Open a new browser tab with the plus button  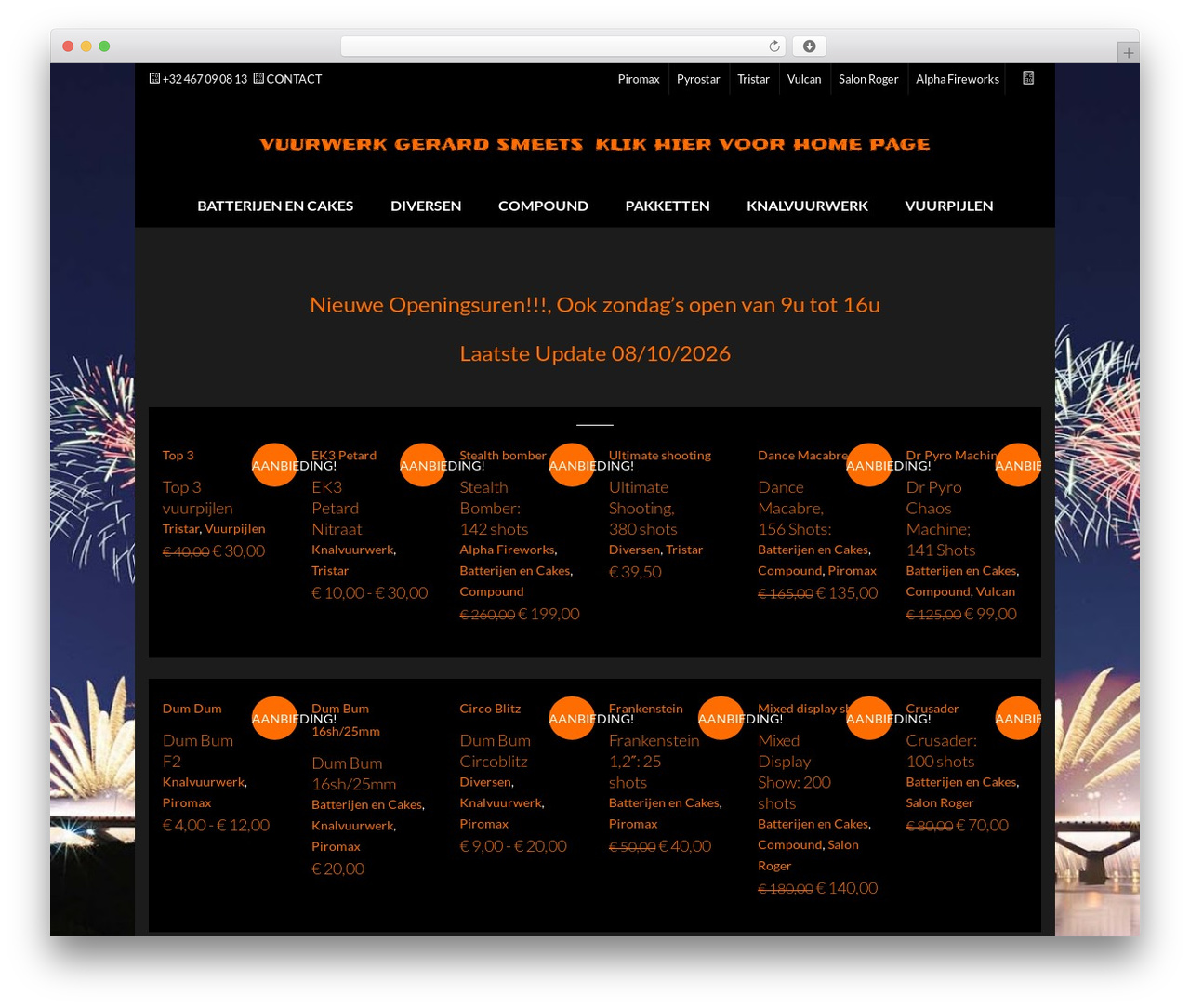coord(1128,53)
